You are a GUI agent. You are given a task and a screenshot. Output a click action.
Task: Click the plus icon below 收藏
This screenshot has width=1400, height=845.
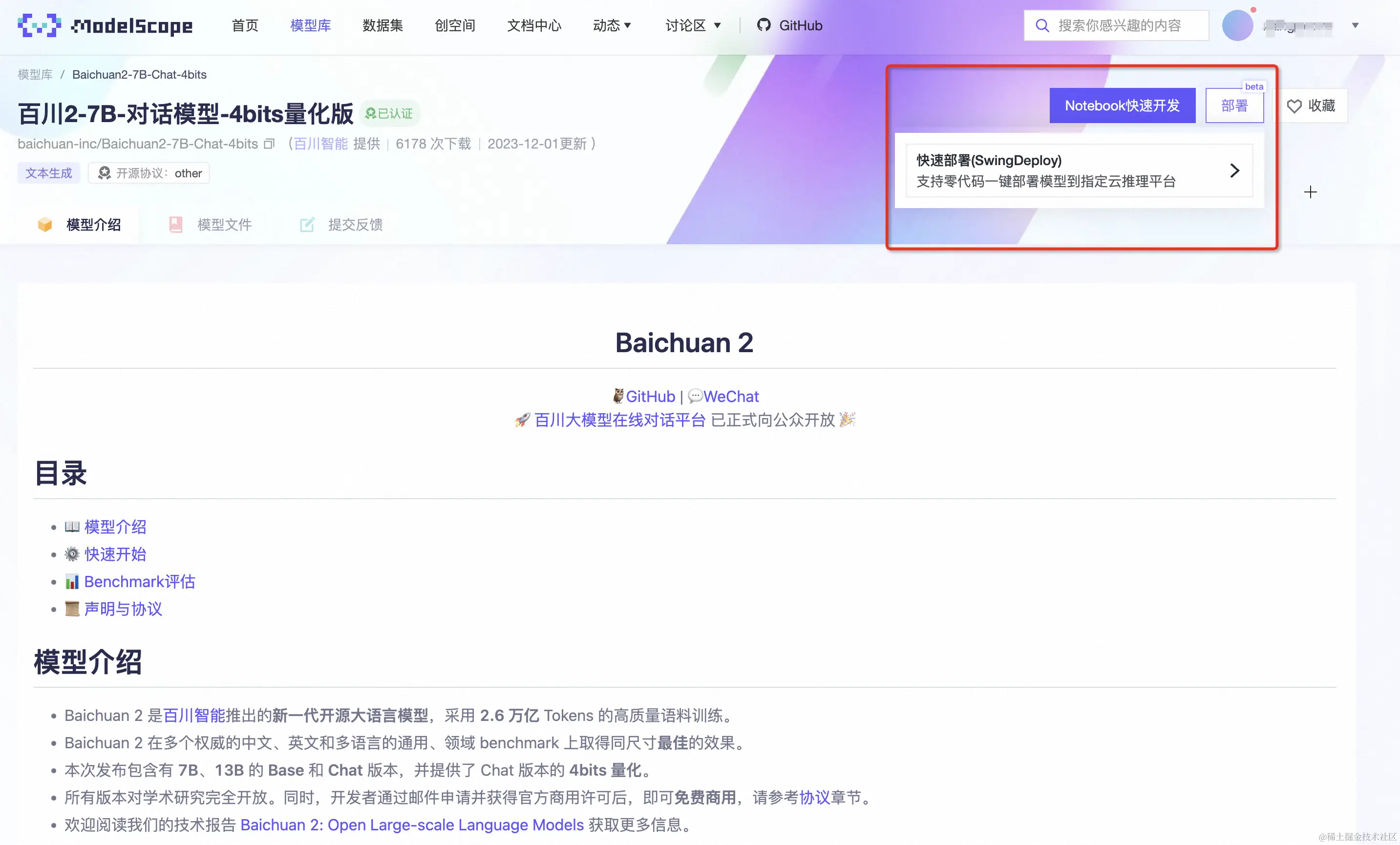pos(1310,192)
